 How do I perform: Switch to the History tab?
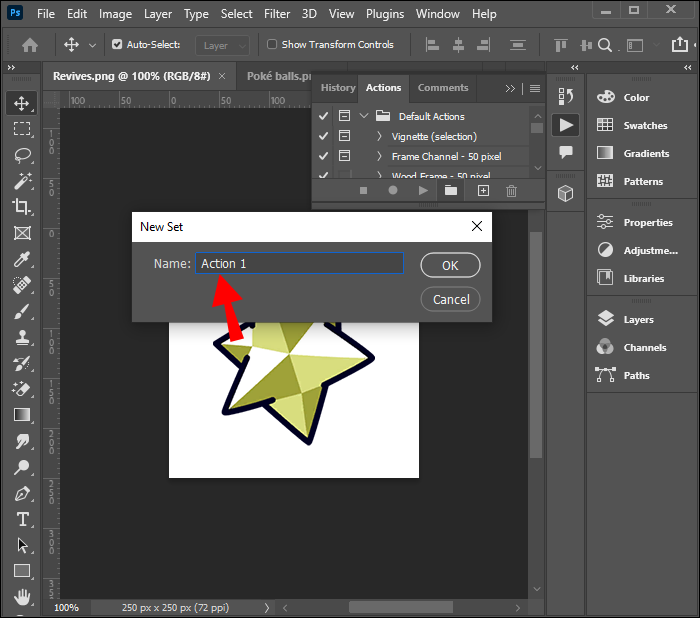click(337, 88)
